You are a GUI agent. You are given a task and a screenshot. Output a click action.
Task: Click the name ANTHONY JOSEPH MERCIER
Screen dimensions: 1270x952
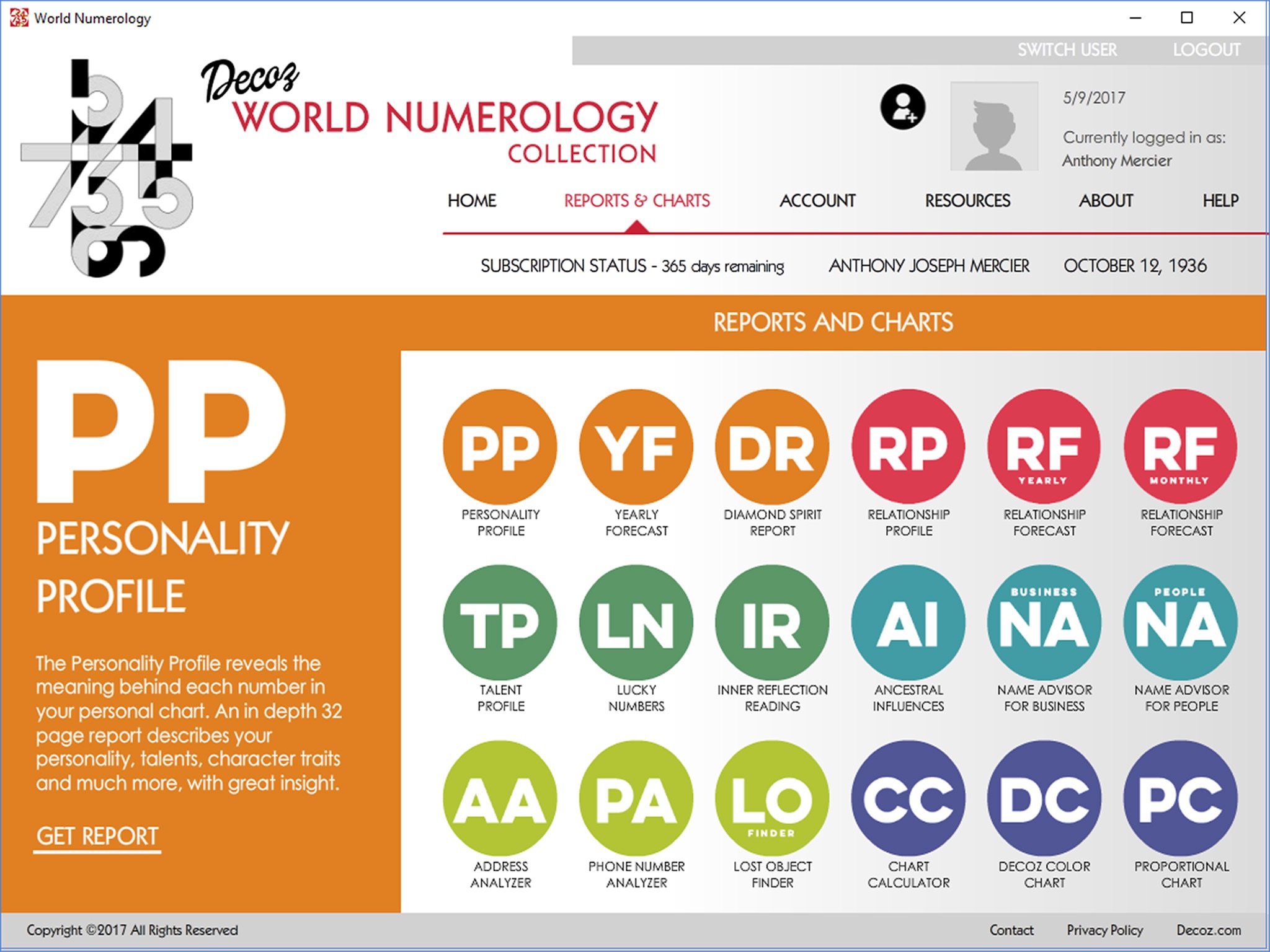click(929, 266)
